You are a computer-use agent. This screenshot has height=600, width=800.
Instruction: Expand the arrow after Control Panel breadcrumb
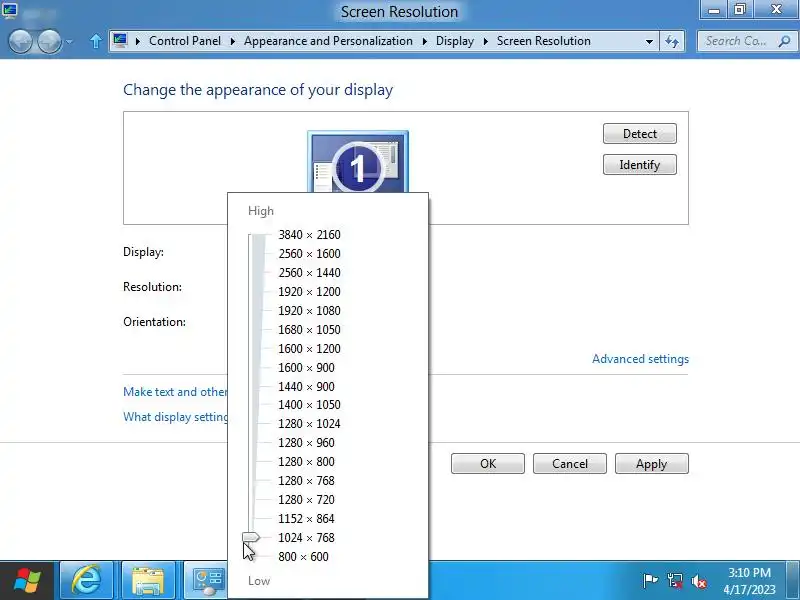coord(233,41)
